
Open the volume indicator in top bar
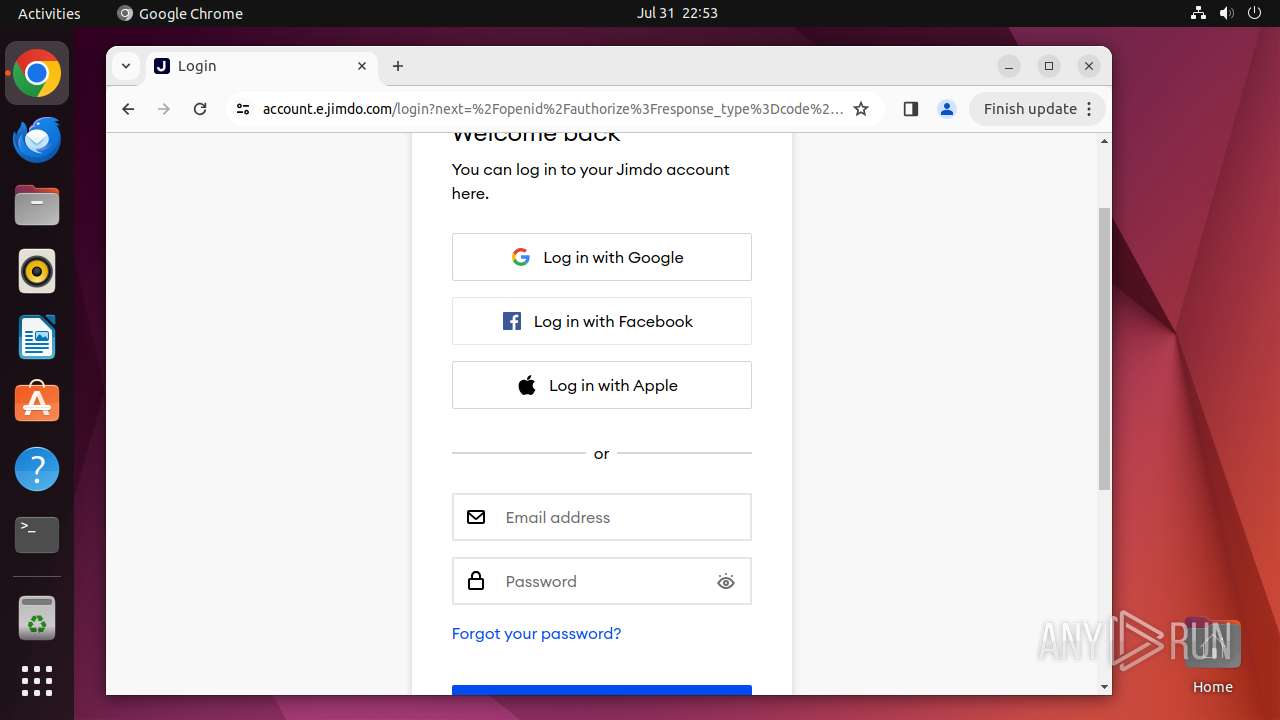pyautogui.click(x=1227, y=13)
